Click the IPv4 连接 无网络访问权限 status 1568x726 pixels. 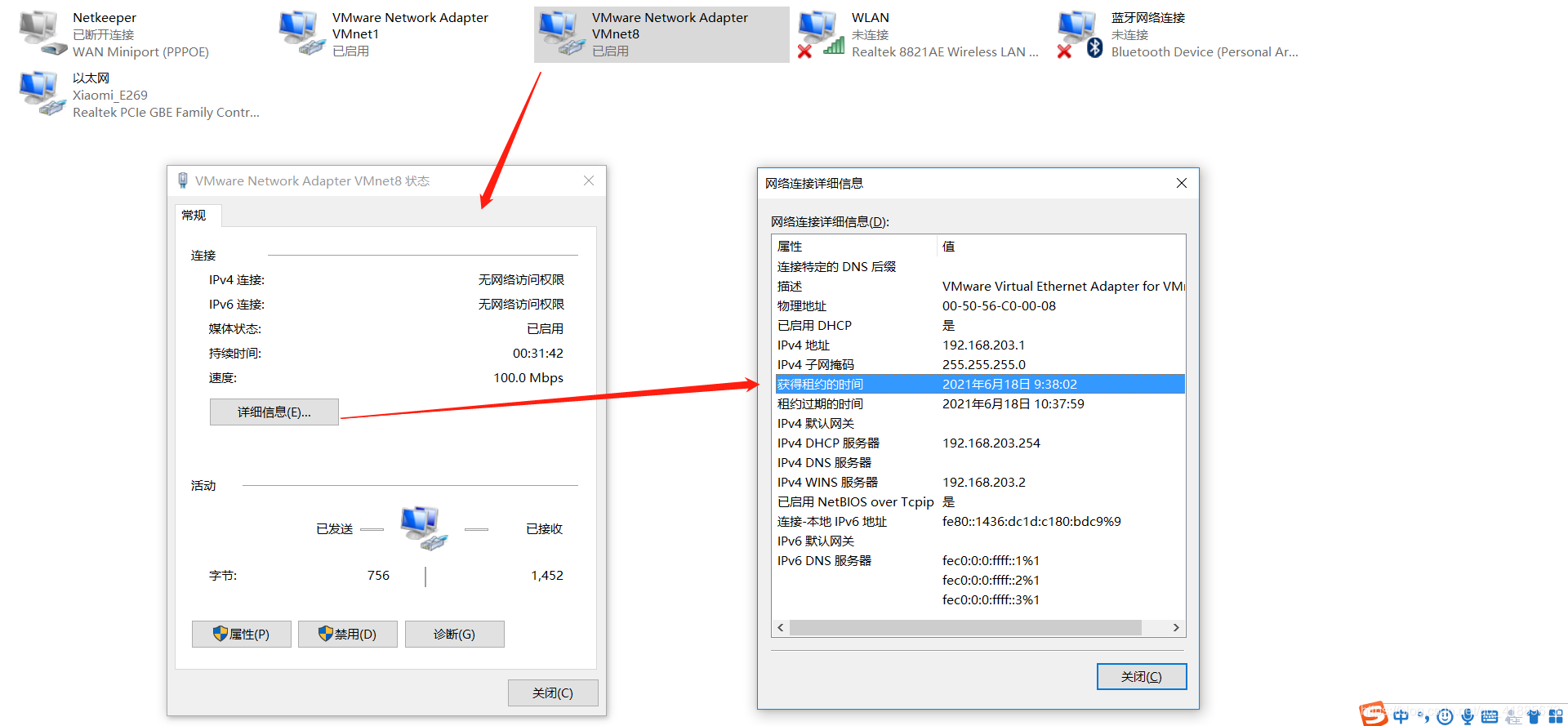(x=521, y=280)
